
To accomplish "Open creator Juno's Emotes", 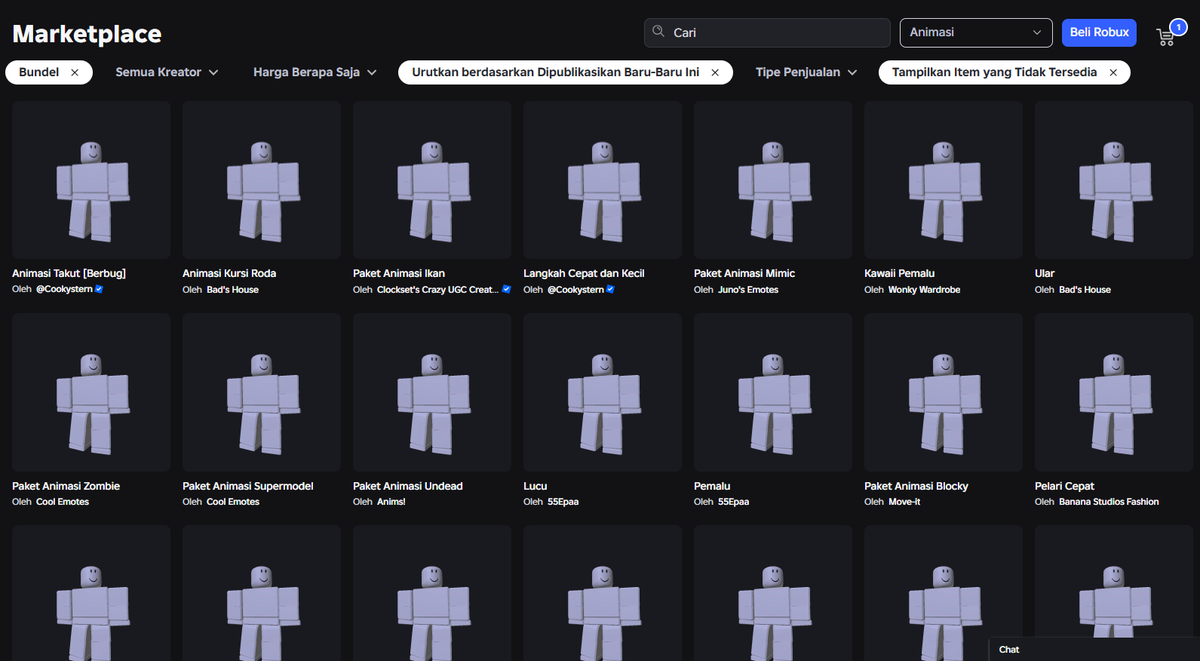I will [x=748, y=290].
